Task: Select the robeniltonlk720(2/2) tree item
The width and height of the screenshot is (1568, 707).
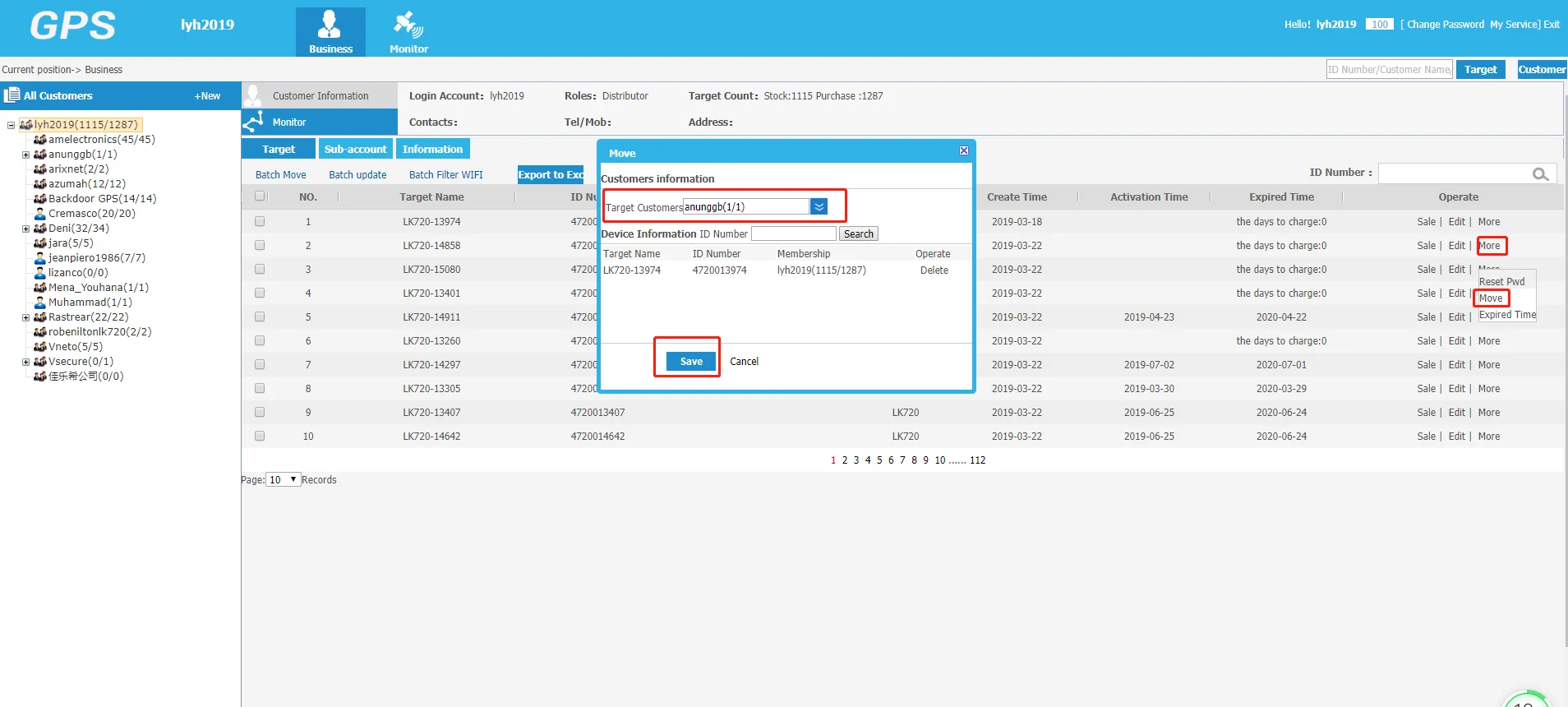Action: pos(99,332)
